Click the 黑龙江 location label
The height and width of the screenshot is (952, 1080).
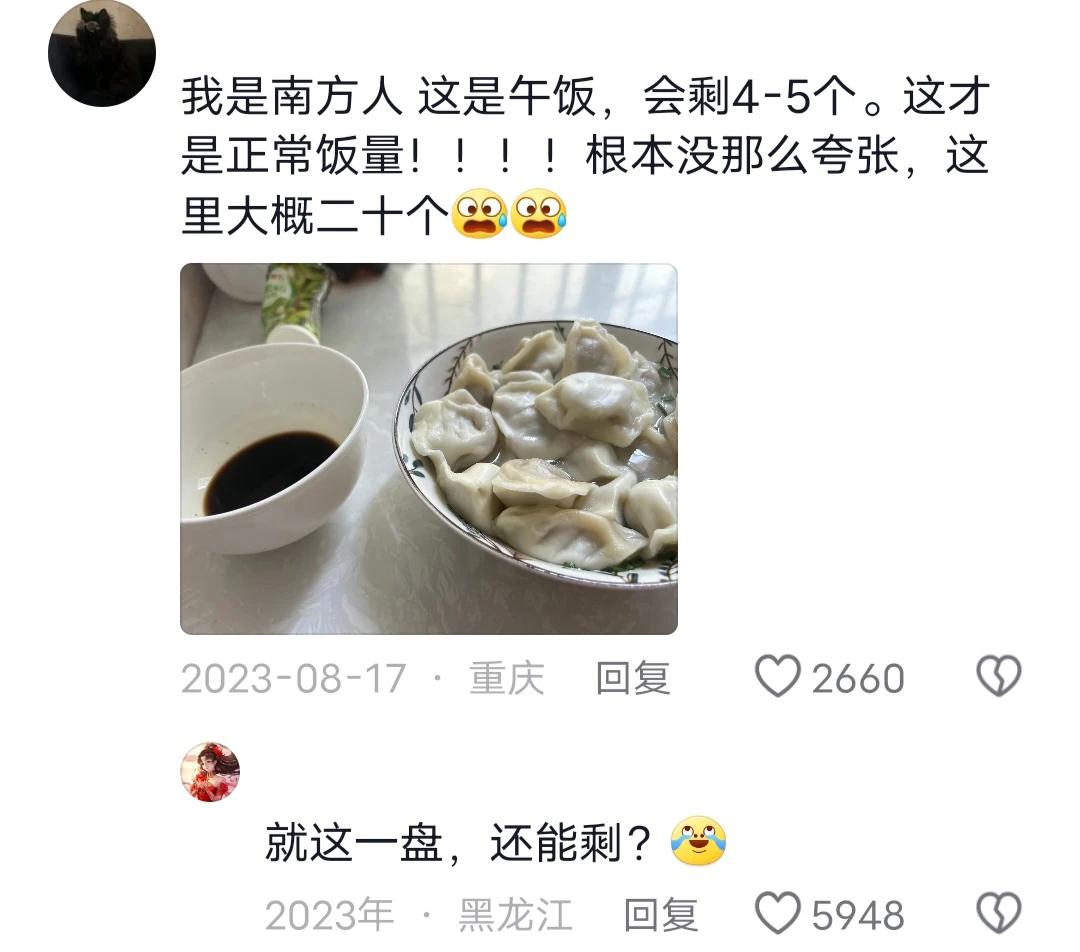coord(516,915)
